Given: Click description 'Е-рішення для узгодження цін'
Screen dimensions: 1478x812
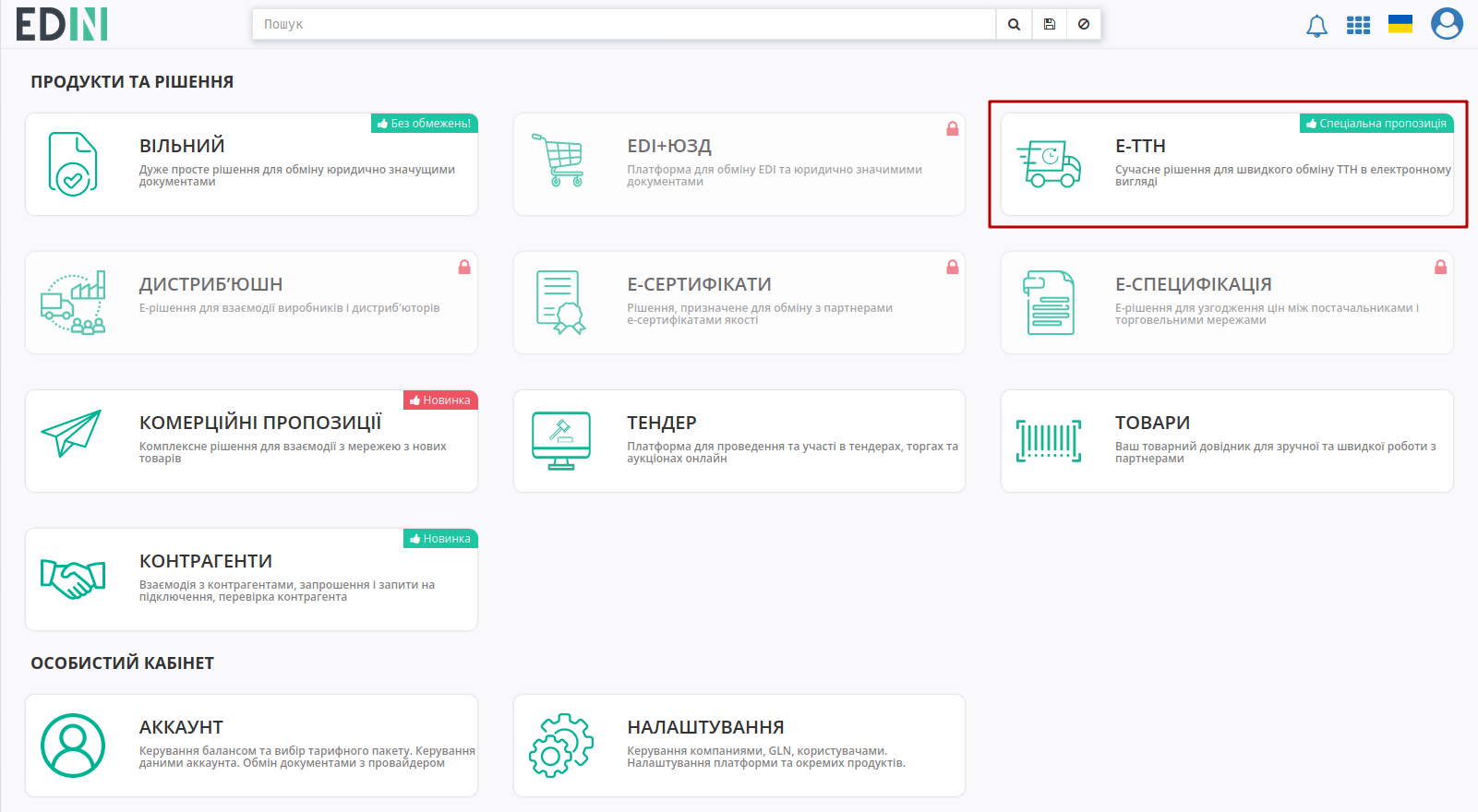Looking at the screenshot, I should (1267, 314).
